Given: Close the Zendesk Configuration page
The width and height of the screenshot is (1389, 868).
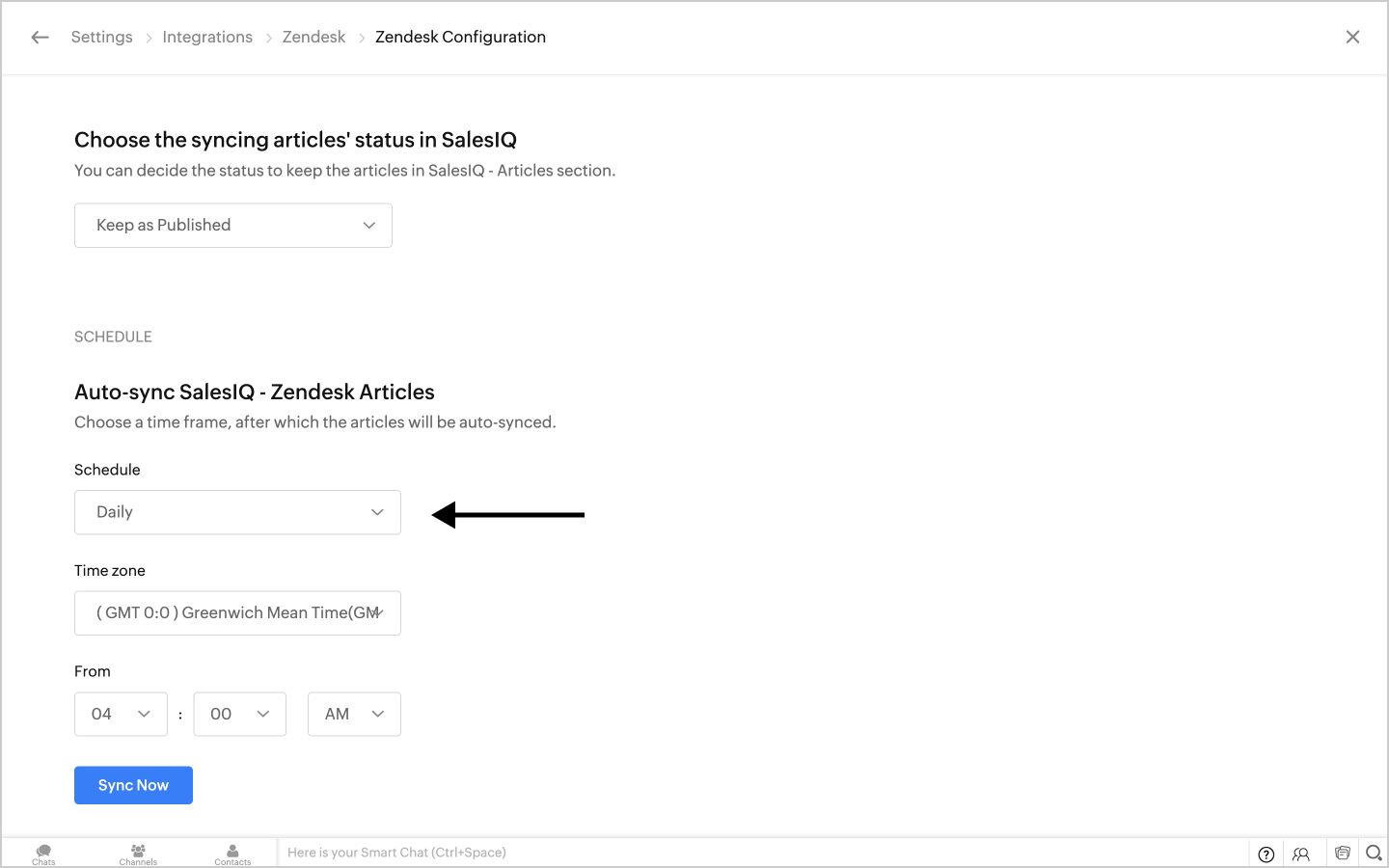Looking at the screenshot, I should tap(1352, 37).
